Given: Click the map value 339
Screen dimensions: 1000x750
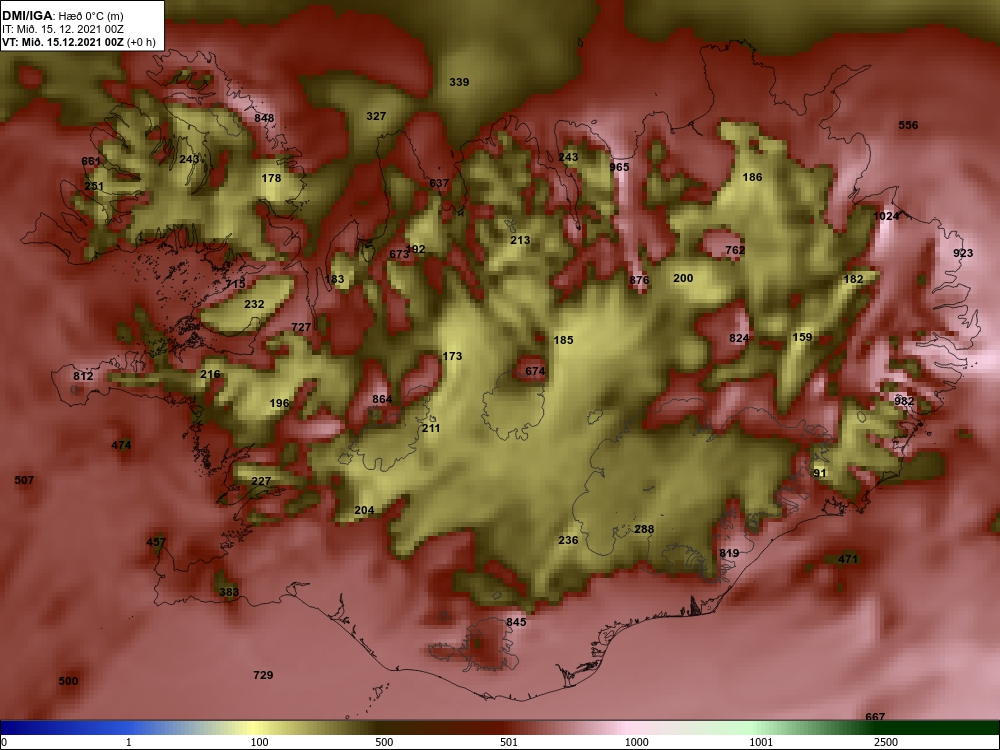Looking at the screenshot, I should (x=459, y=82).
